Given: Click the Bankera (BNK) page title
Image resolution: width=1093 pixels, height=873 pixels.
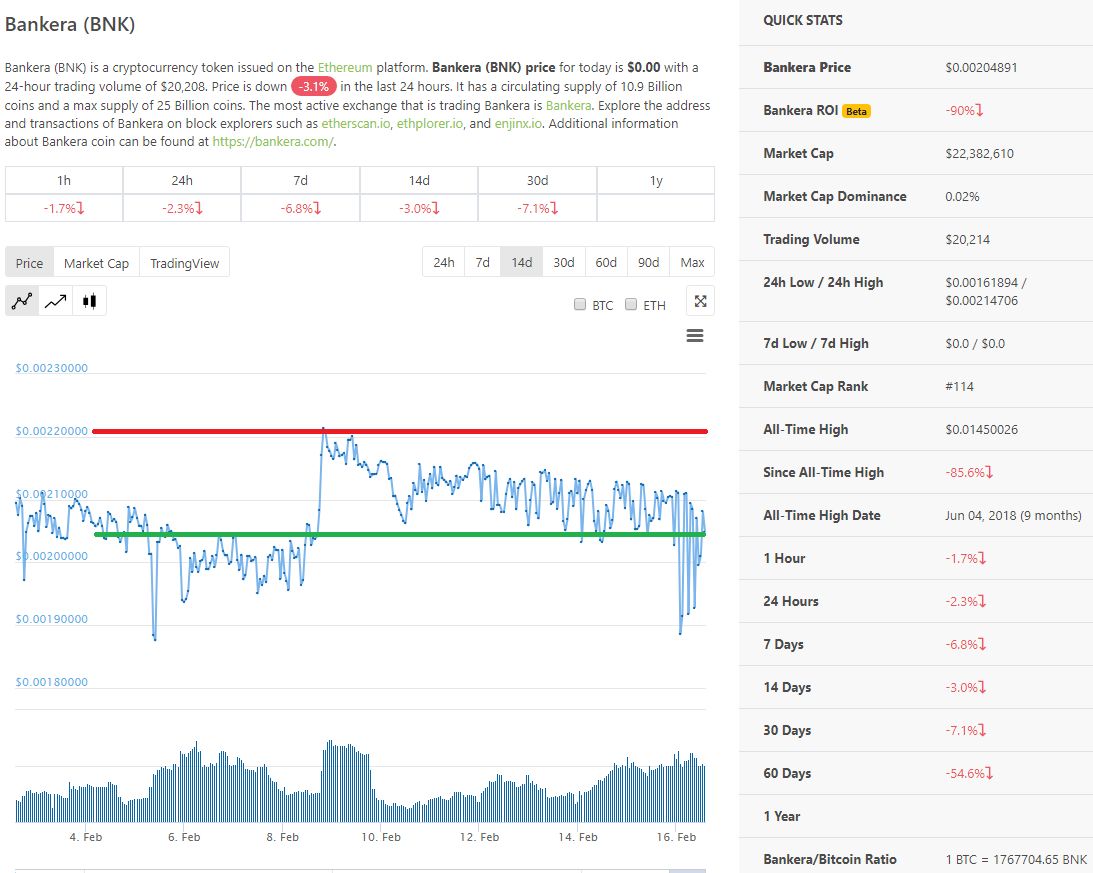Looking at the screenshot, I should (x=70, y=24).
